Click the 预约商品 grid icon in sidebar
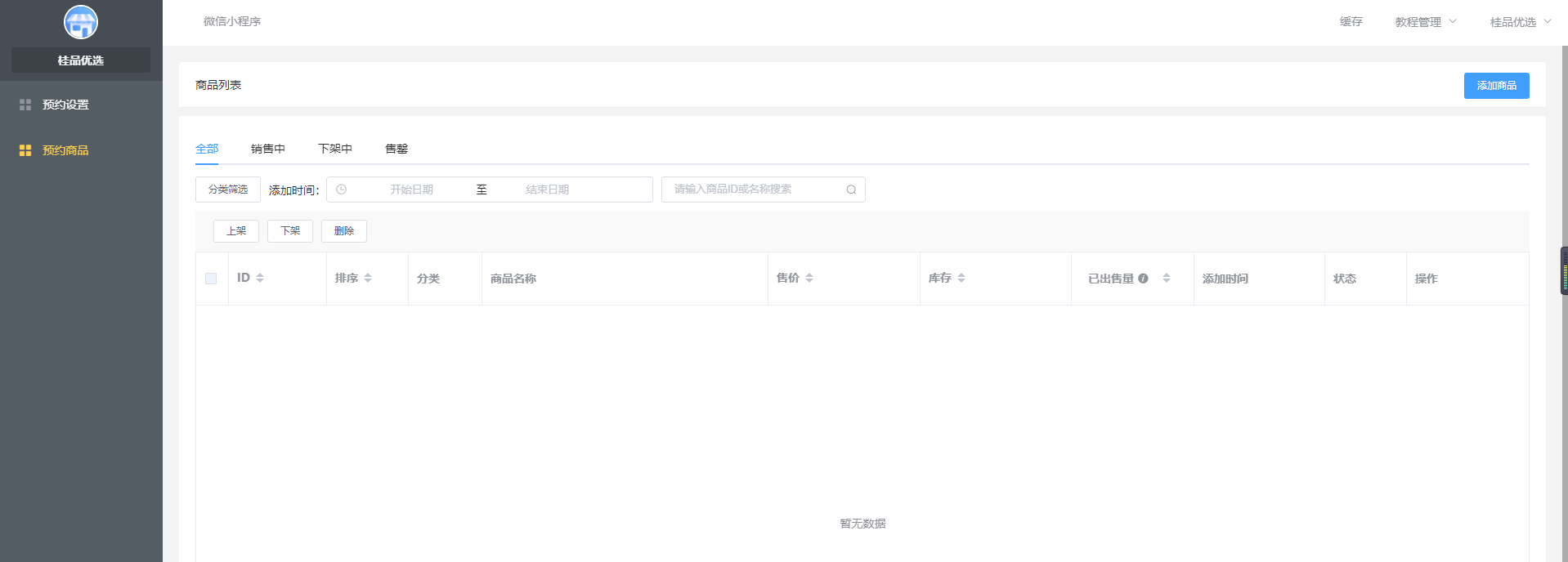Image resolution: width=1568 pixels, height=562 pixels. point(25,150)
